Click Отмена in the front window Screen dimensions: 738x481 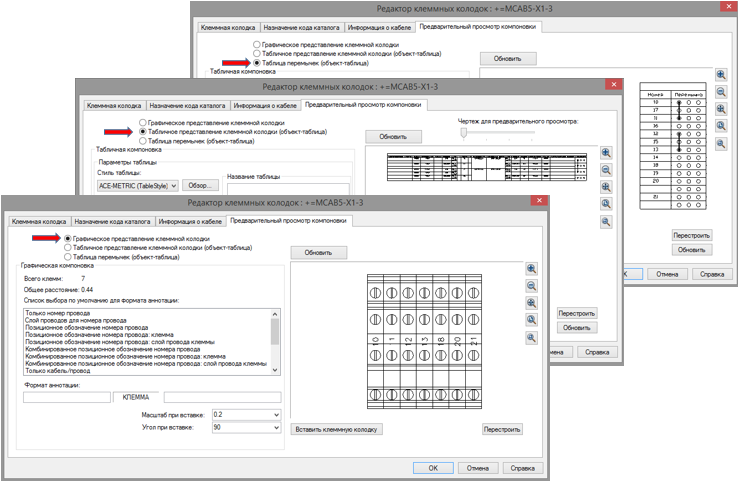[x=478, y=468]
